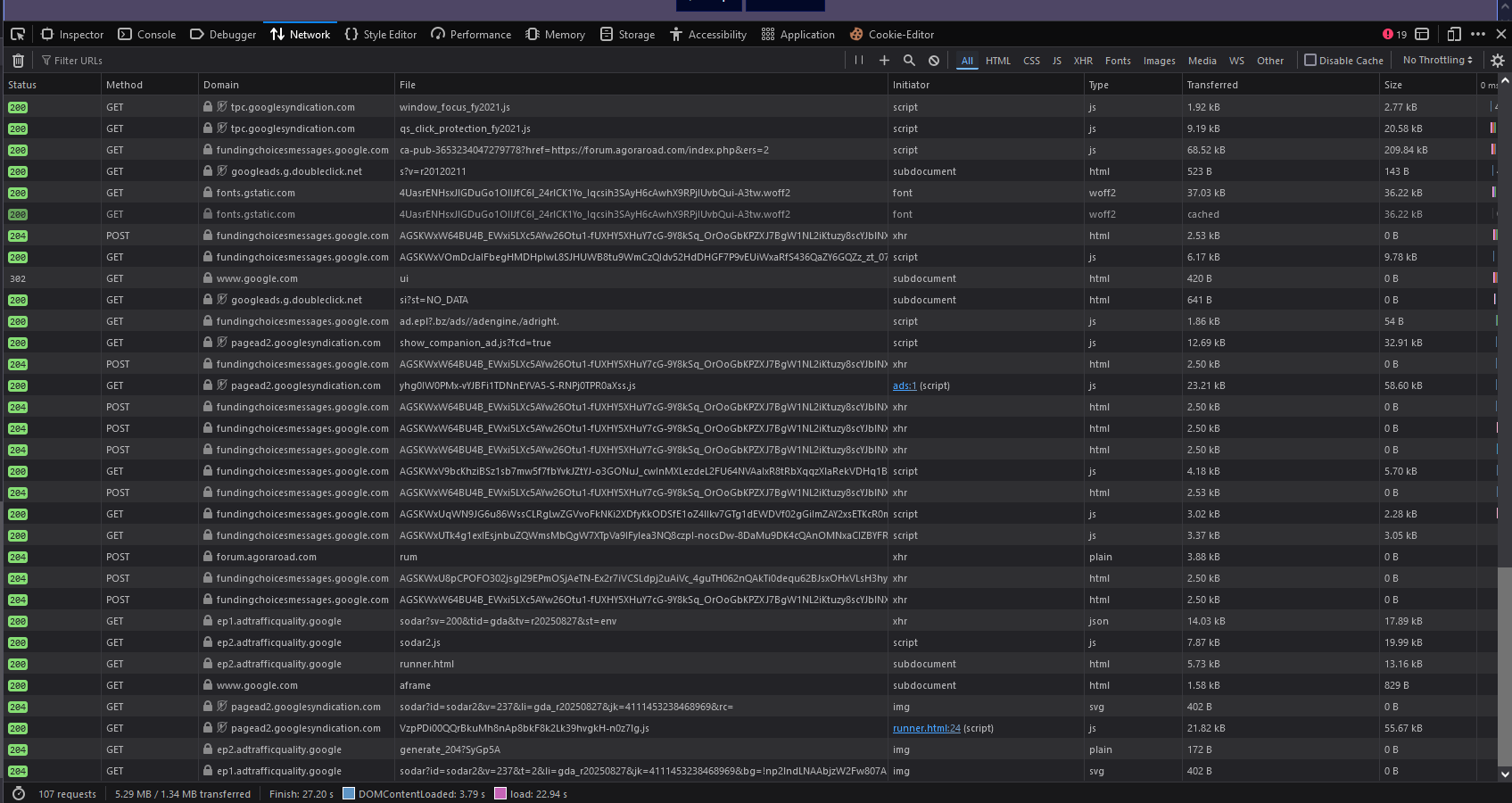Filter requests by XHR type
The image size is (1512, 803).
click(x=1083, y=61)
